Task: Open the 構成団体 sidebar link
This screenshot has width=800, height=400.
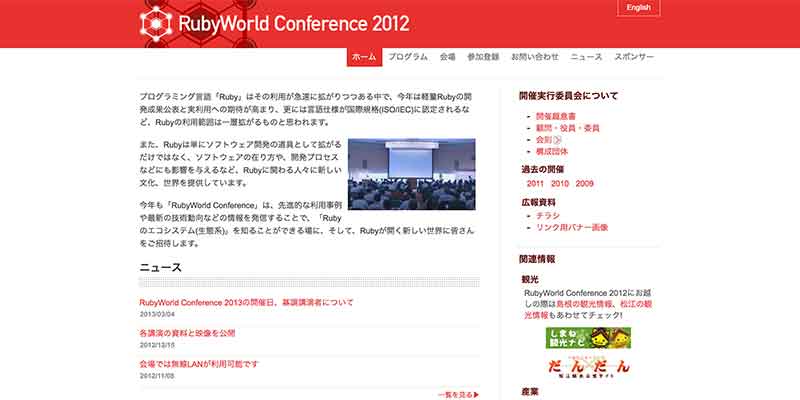Action: pos(552,152)
